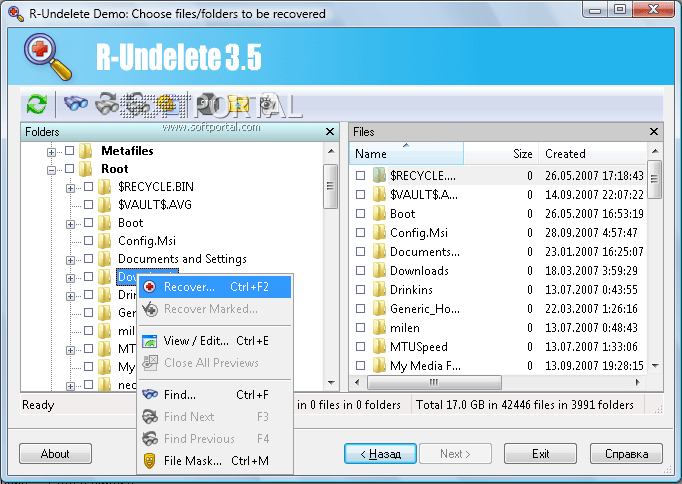Sort files by the Created column header

[592, 154]
